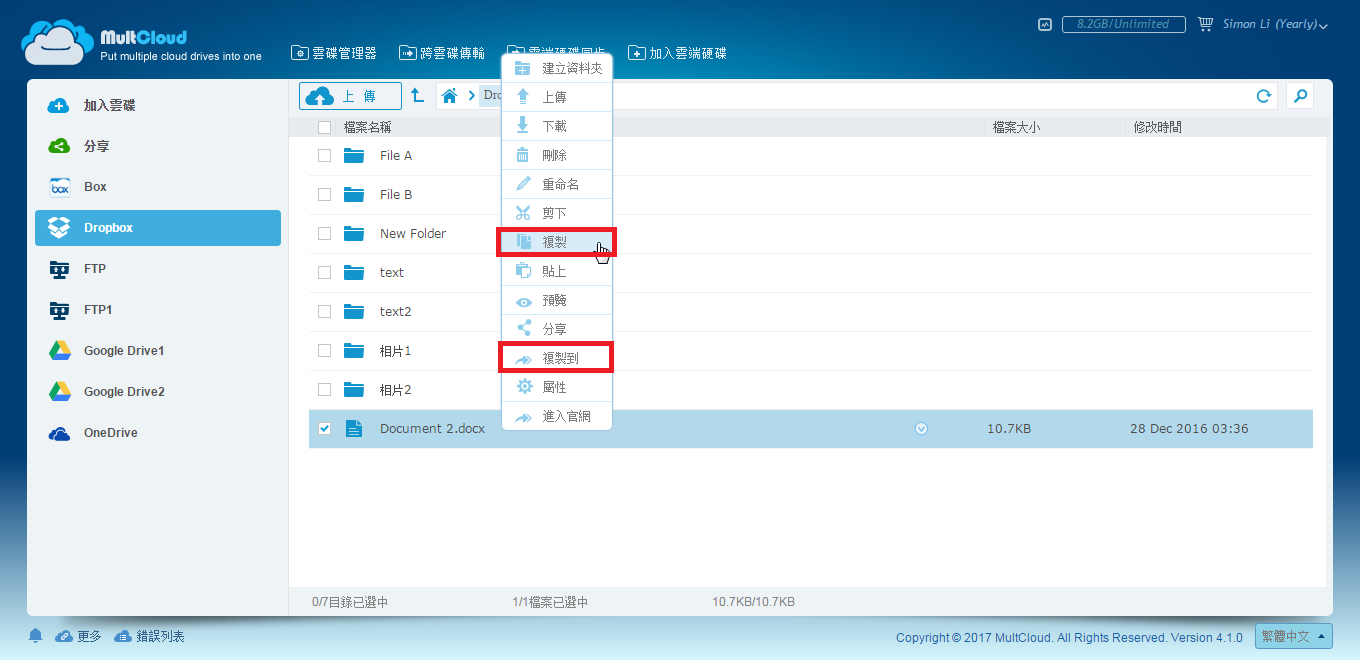The height and width of the screenshot is (660, 1360).
Task: Switch to 跨雲碟傳輸 tab
Action: (x=442, y=53)
